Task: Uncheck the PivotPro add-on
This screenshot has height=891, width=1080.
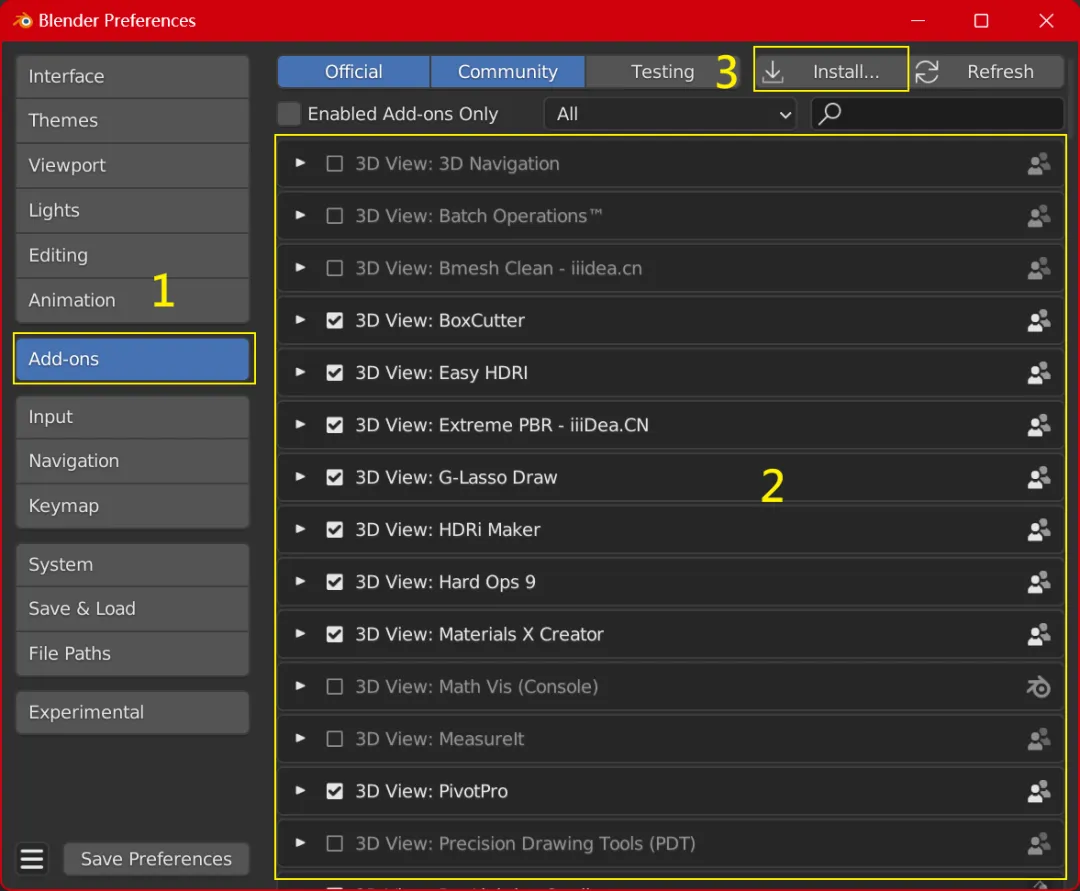Action: (x=335, y=792)
